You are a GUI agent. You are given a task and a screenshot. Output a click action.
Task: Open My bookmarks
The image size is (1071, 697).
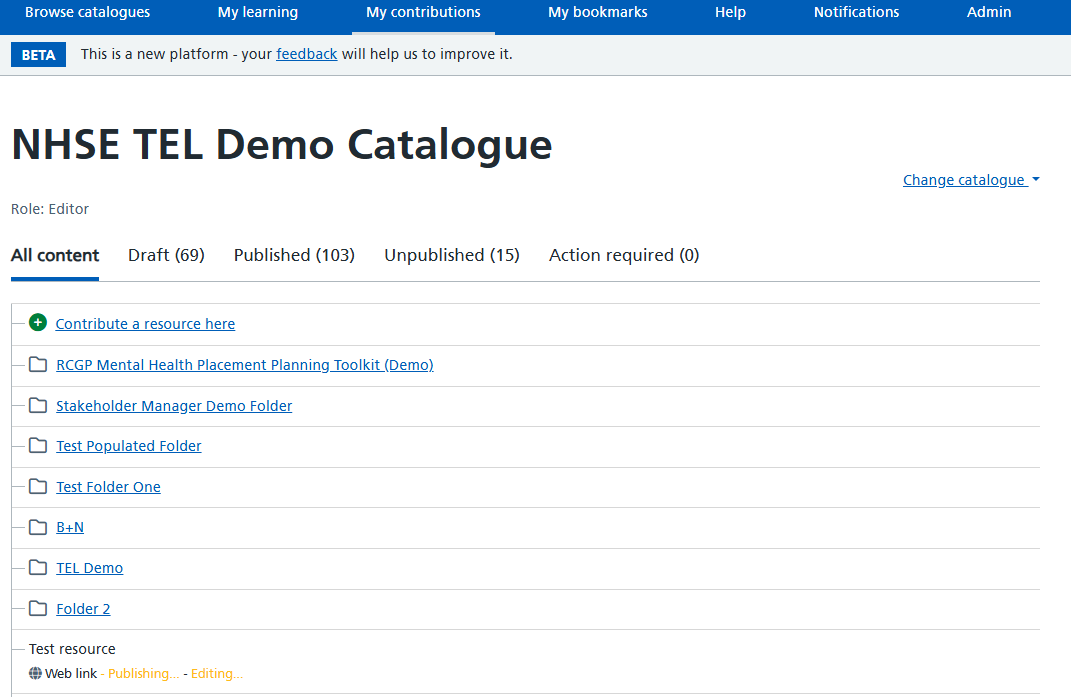(598, 12)
